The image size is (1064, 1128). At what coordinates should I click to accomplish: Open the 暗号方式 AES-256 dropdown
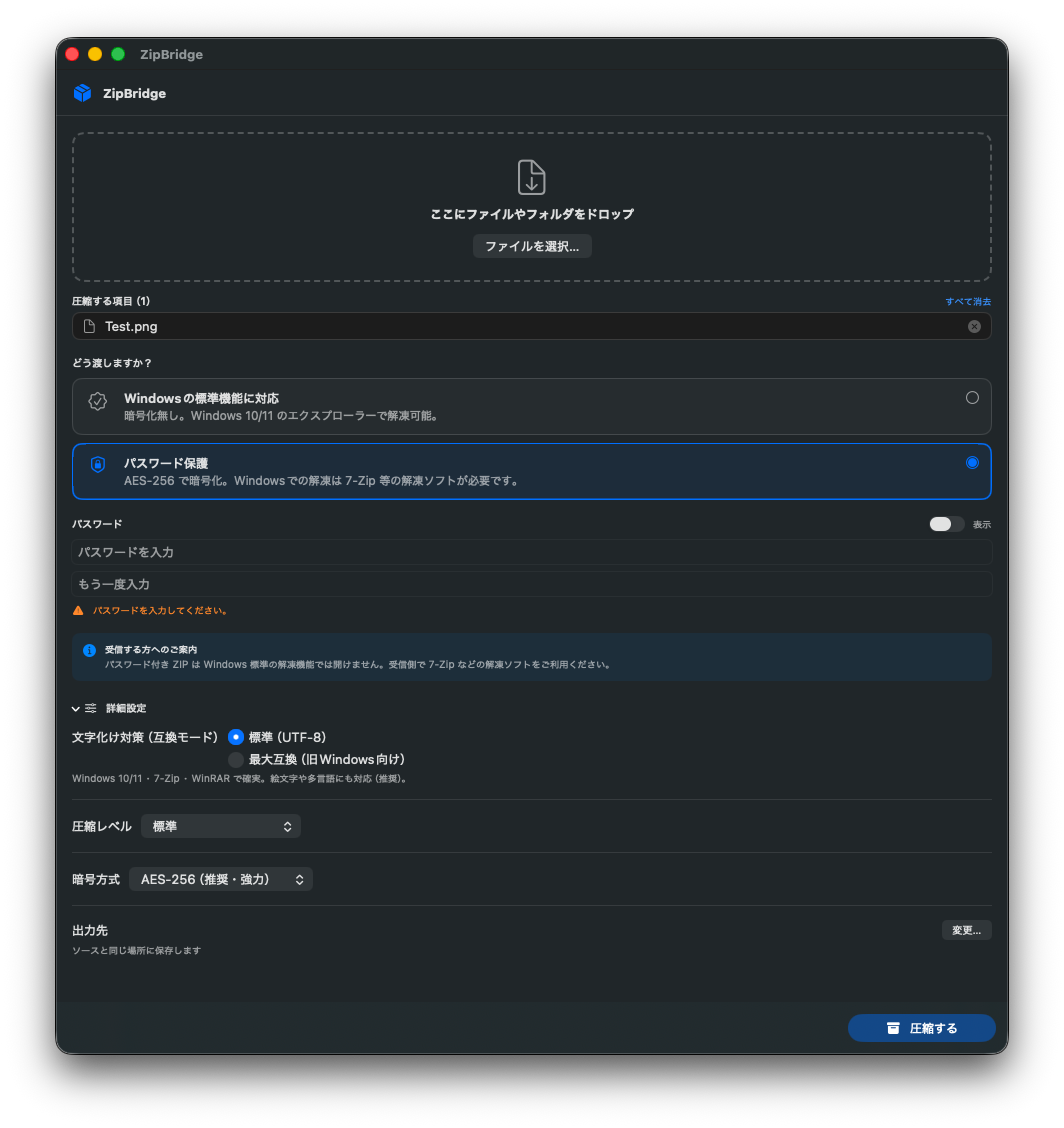(221, 879)
